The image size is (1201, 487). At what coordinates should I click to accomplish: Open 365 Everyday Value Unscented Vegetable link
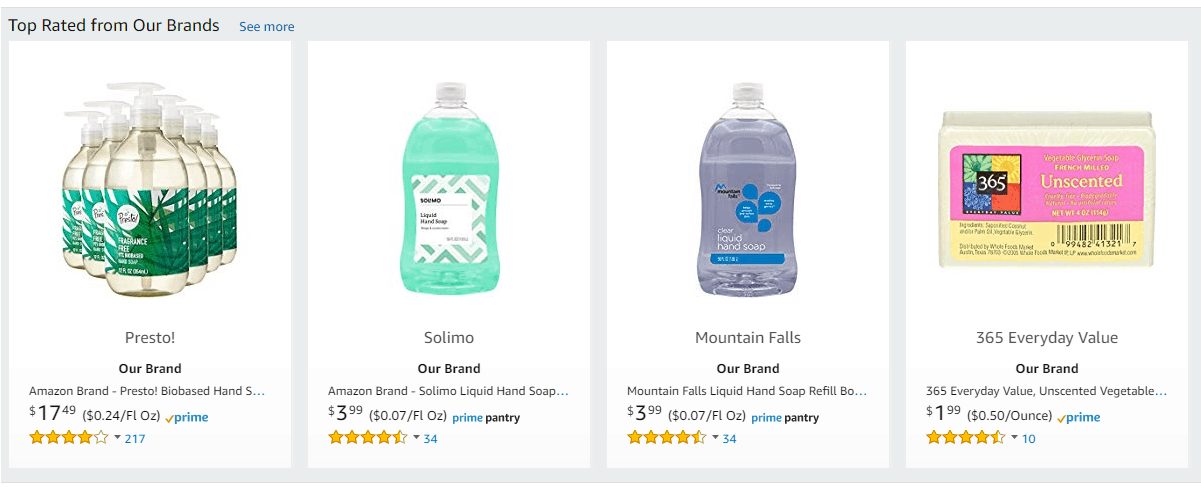1046,391
